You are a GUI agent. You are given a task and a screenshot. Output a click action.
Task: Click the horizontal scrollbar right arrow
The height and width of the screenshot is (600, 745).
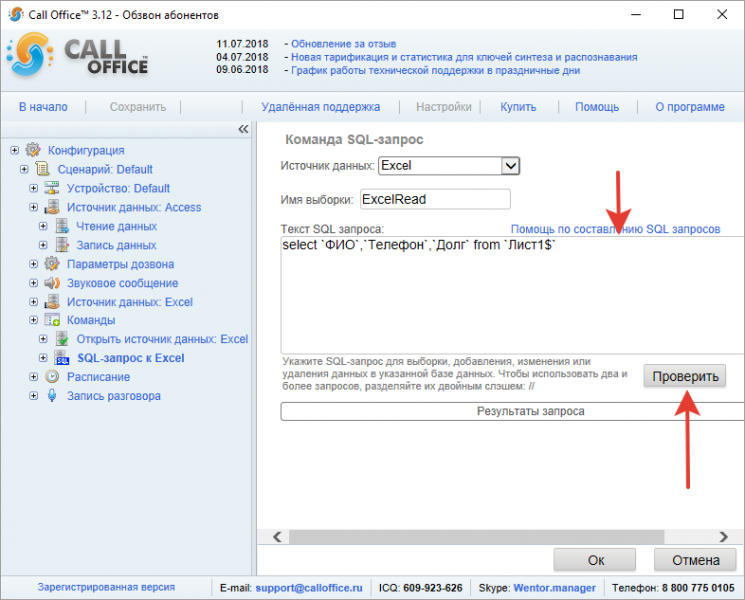pyautogui.click(x=724, y=537)
